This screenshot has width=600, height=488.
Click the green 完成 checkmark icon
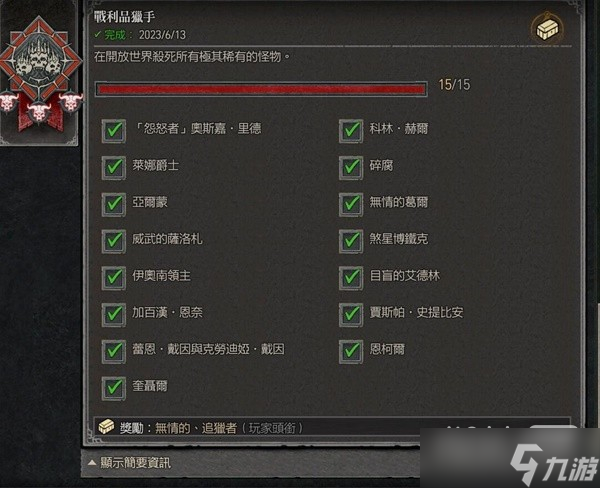tap(98, 35)
